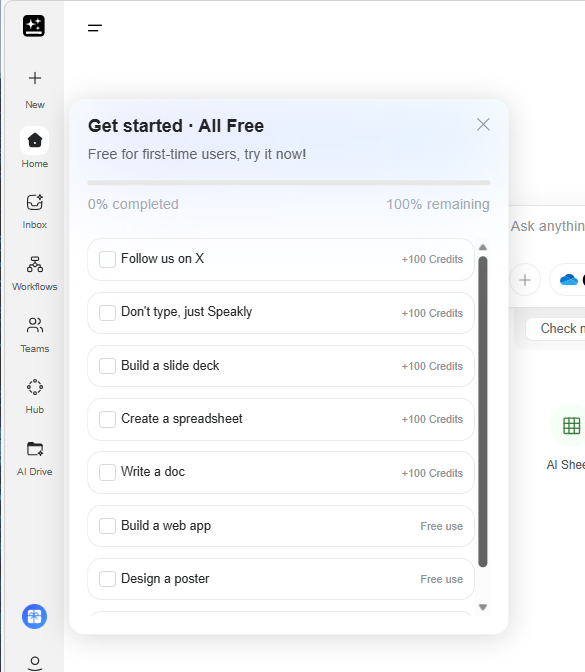585x672 pixels.
Task: Create a new item with New plus icon
Action: point(35,78)
